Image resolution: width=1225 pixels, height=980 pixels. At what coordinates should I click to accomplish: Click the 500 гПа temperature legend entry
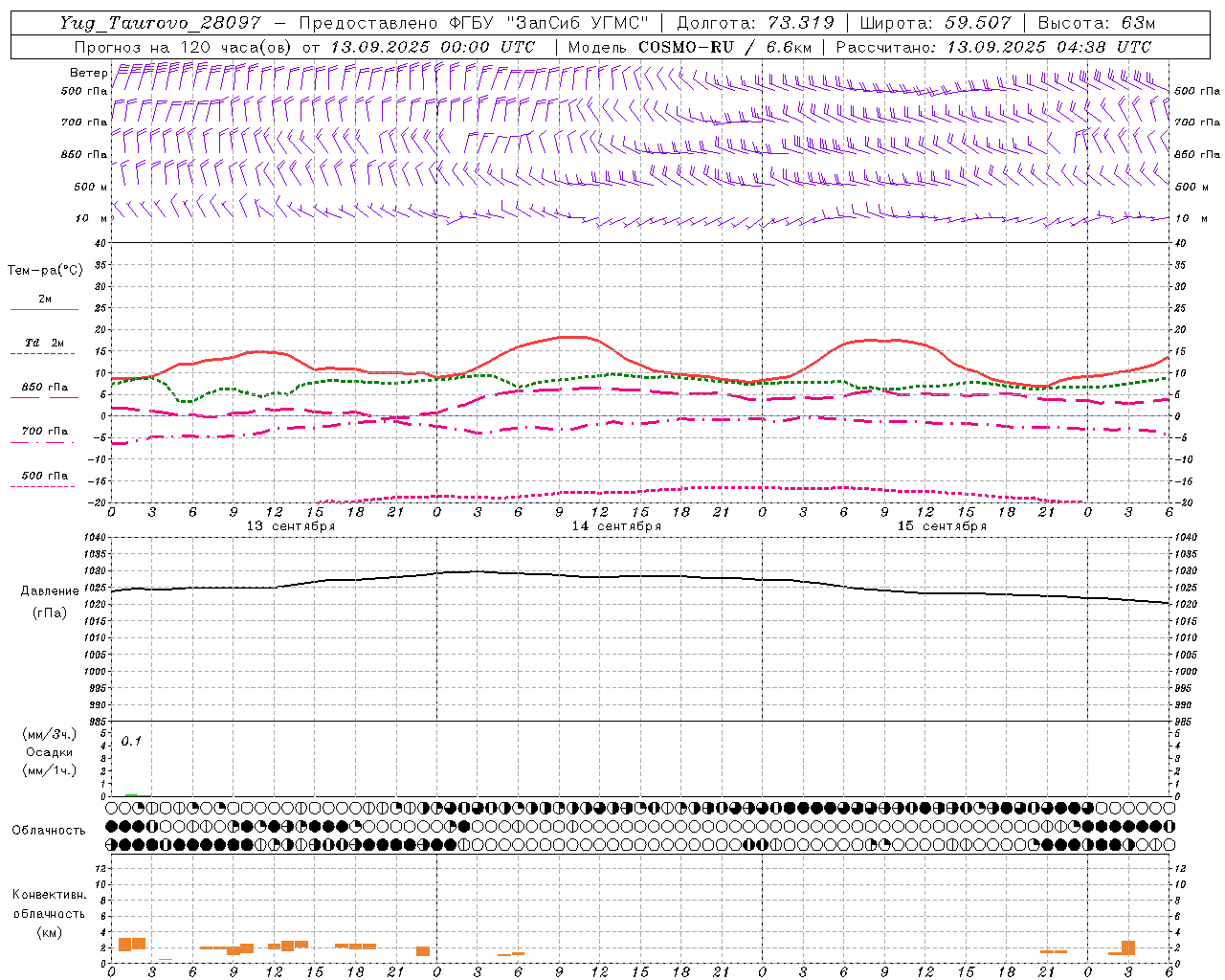[44, 476]
